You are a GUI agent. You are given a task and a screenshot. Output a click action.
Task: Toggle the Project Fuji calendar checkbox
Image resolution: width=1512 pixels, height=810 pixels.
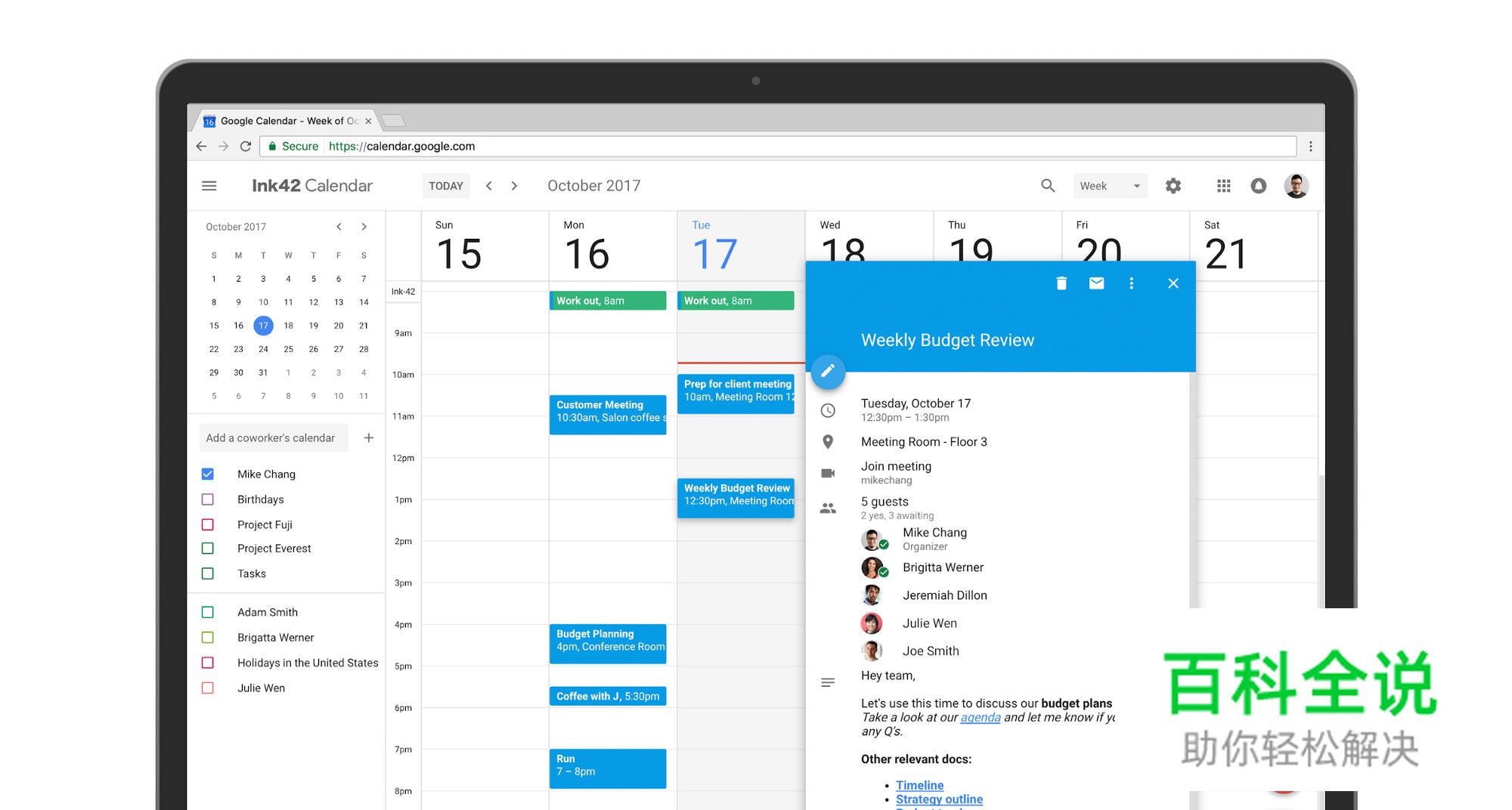pos(208,524)
